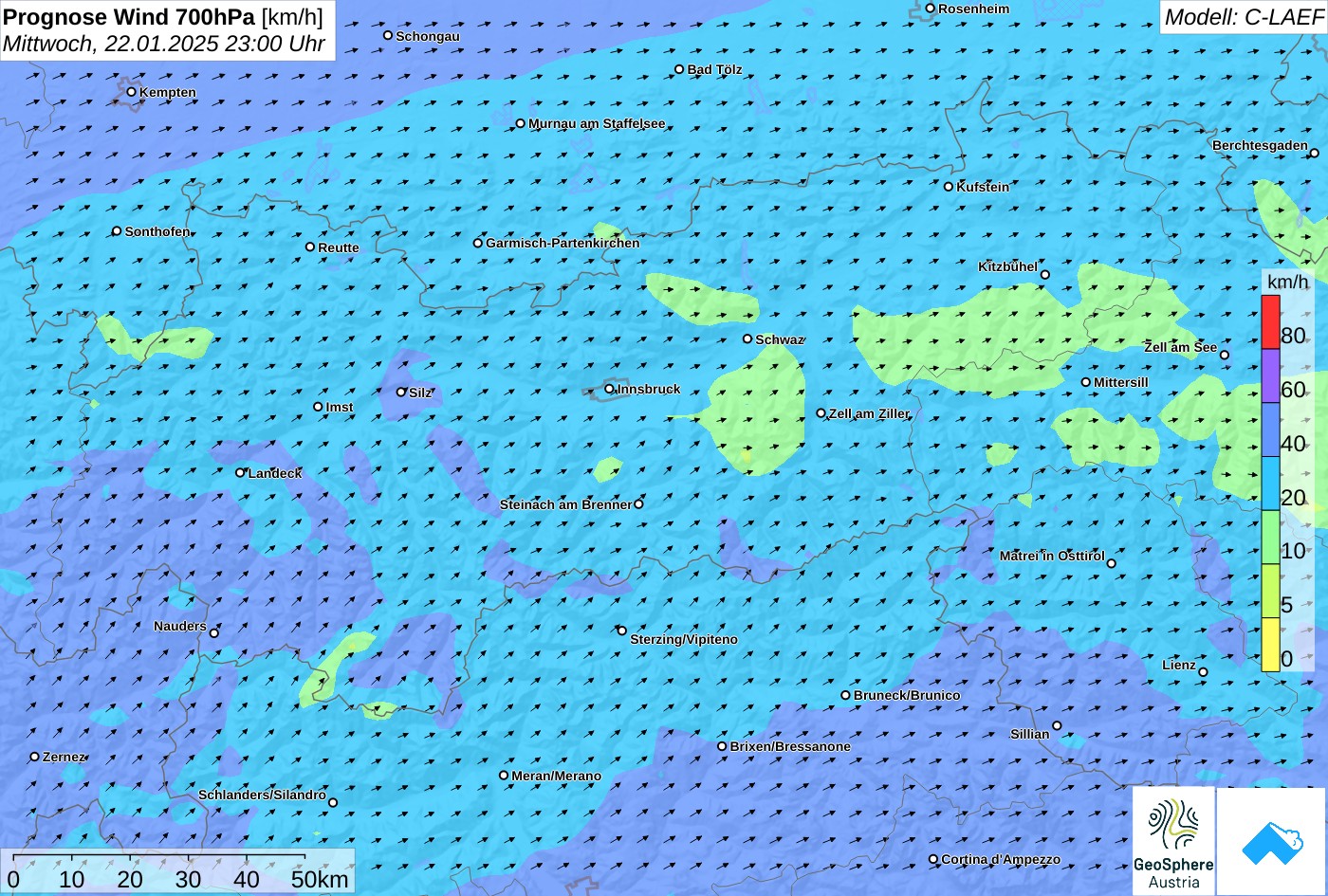This screenshot has height=896, width=1328.
Task: Click the Kitzbühel marker circle
Action: [1044, 275]
